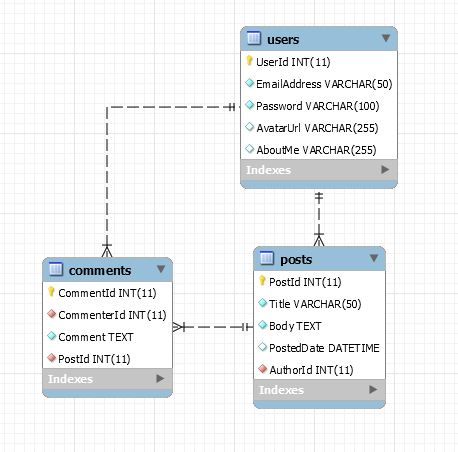Collapse the users table with header arrow
The image size is (458, 452).
click(386, 38)
